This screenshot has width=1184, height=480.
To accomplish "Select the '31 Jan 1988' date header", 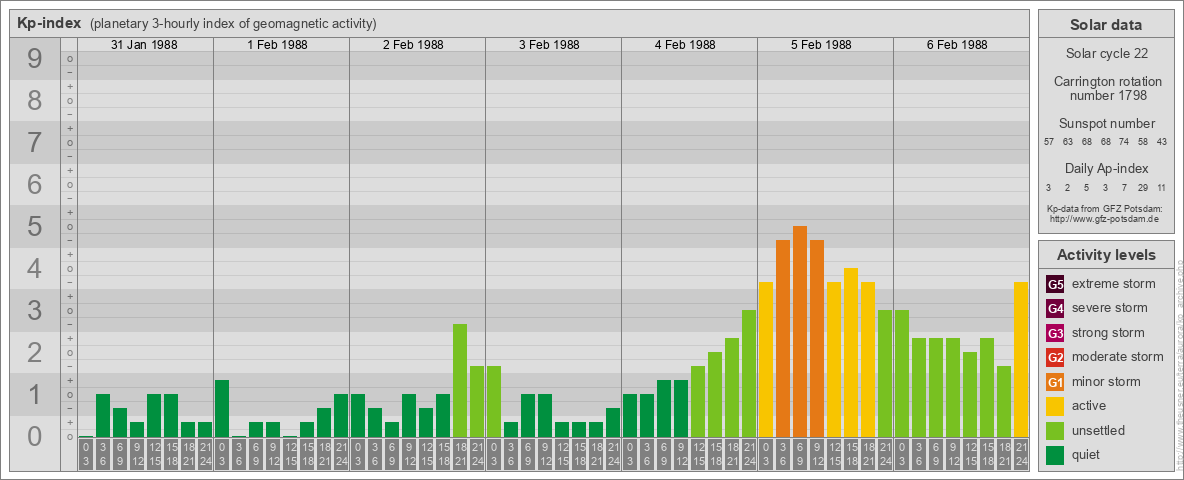I will (x=144, y=45).
